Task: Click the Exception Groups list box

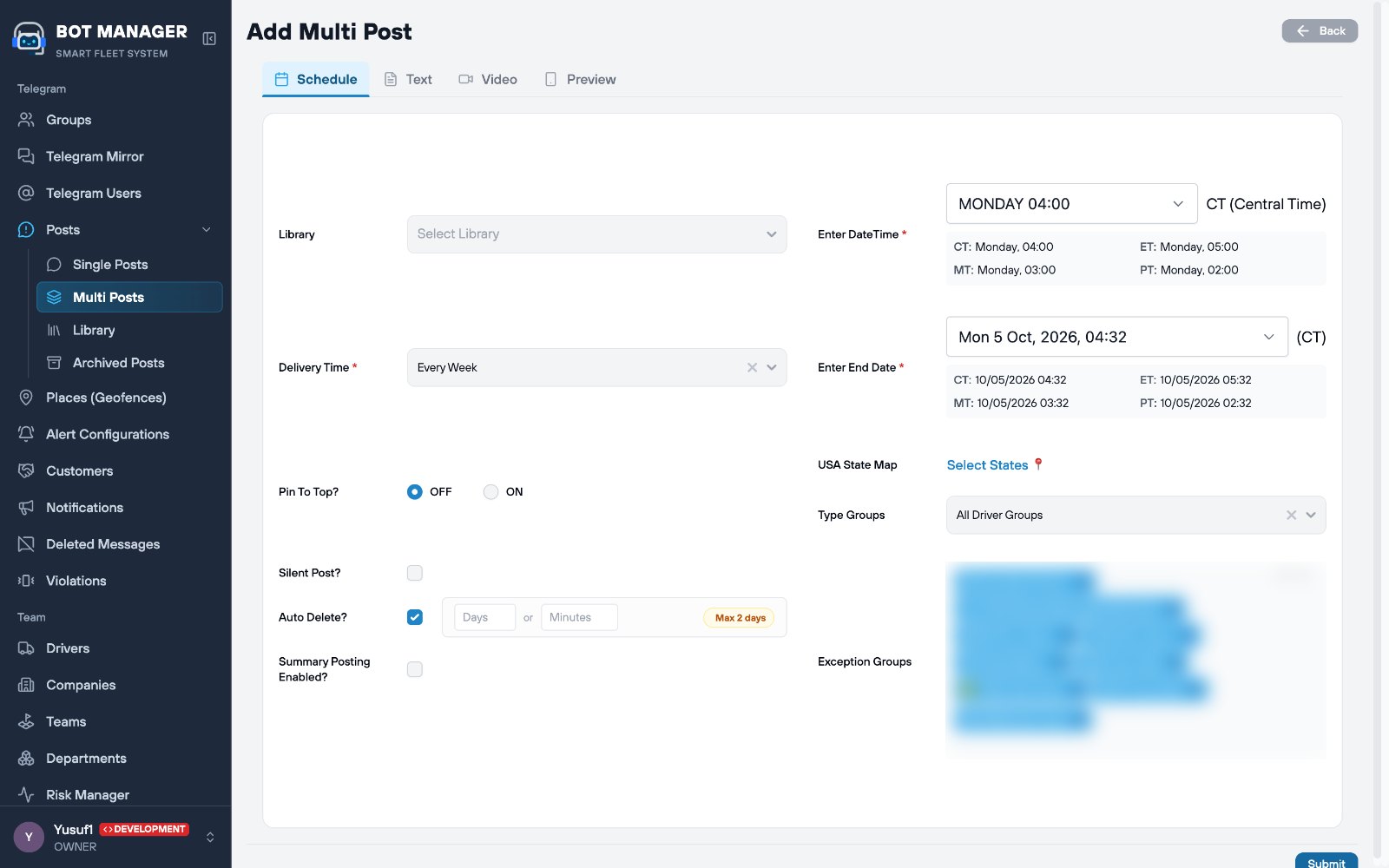Action: click(1136, 661)
